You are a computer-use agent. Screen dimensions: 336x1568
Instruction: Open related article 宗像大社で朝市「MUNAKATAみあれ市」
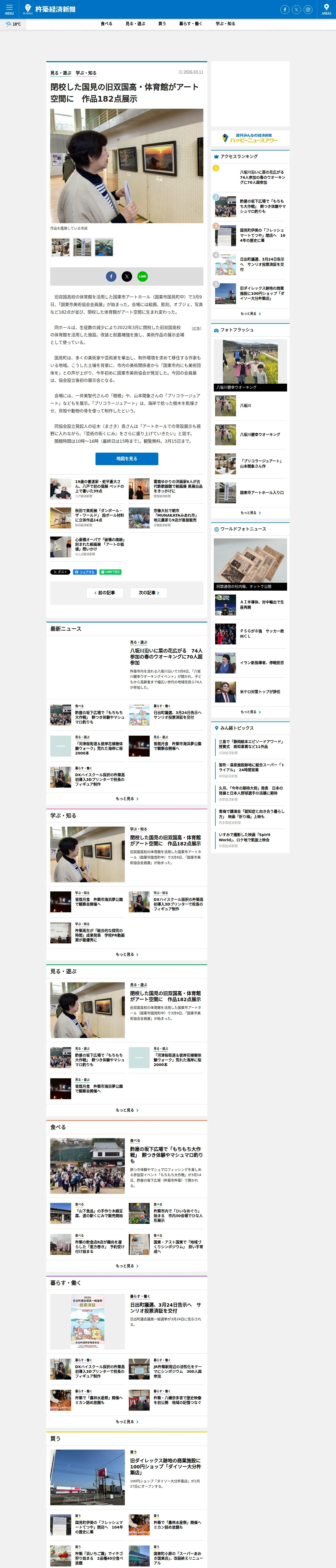tap(166, 518)
